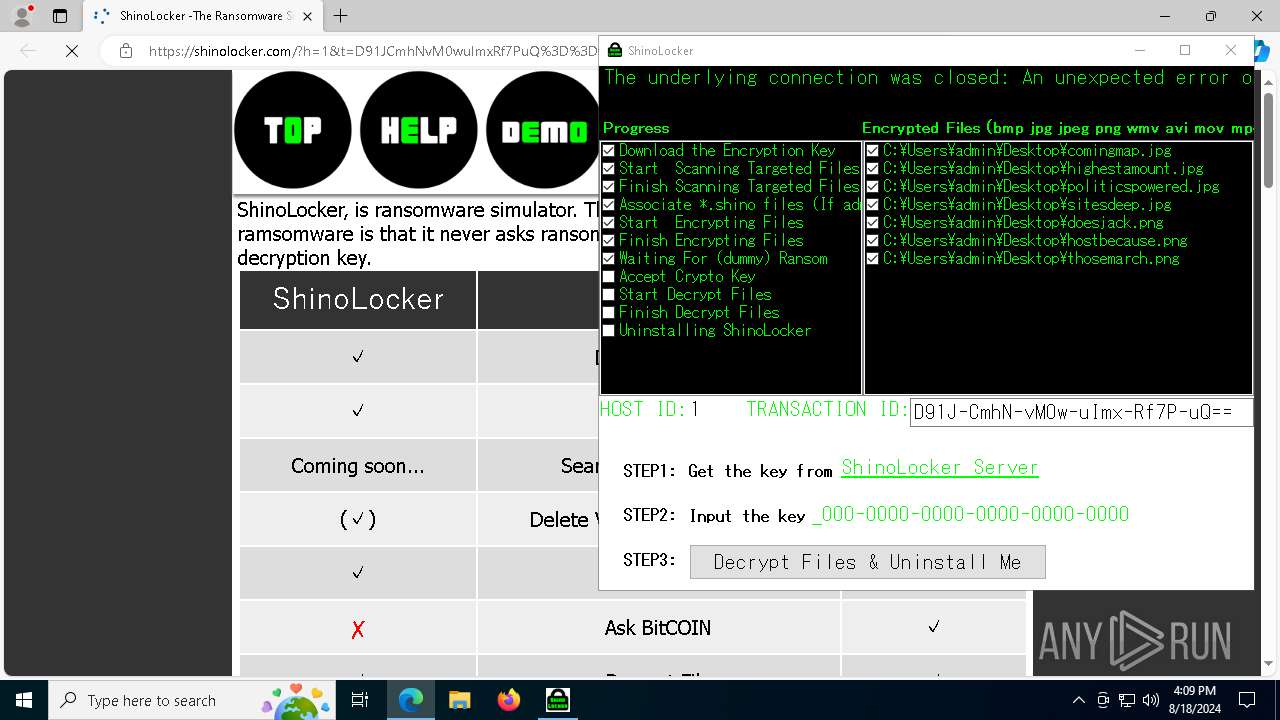
Task: Show hidden system tray icons
Action: point(1078,700)
